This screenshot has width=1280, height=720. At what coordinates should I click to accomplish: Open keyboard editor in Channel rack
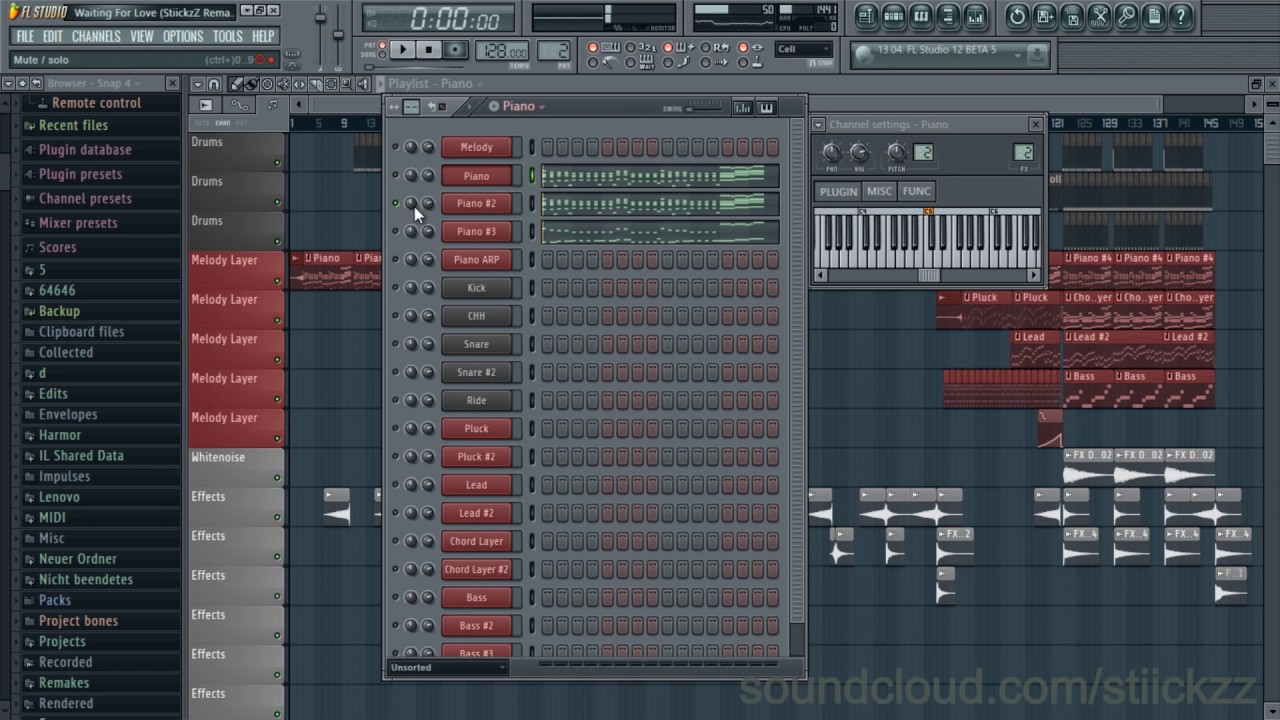point(767,107)
